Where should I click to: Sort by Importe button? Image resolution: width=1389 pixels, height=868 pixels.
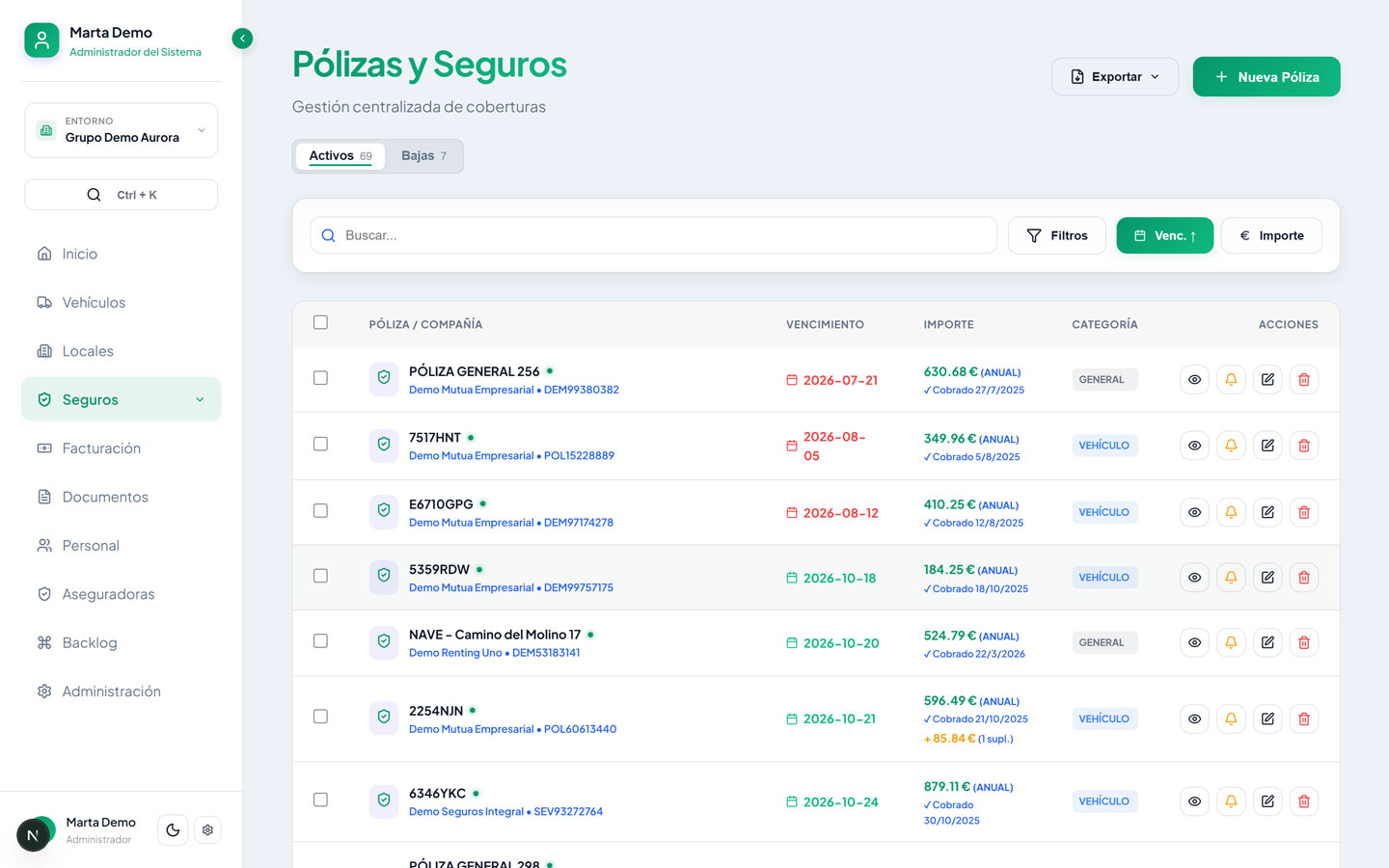click(x=1271, y=235)
